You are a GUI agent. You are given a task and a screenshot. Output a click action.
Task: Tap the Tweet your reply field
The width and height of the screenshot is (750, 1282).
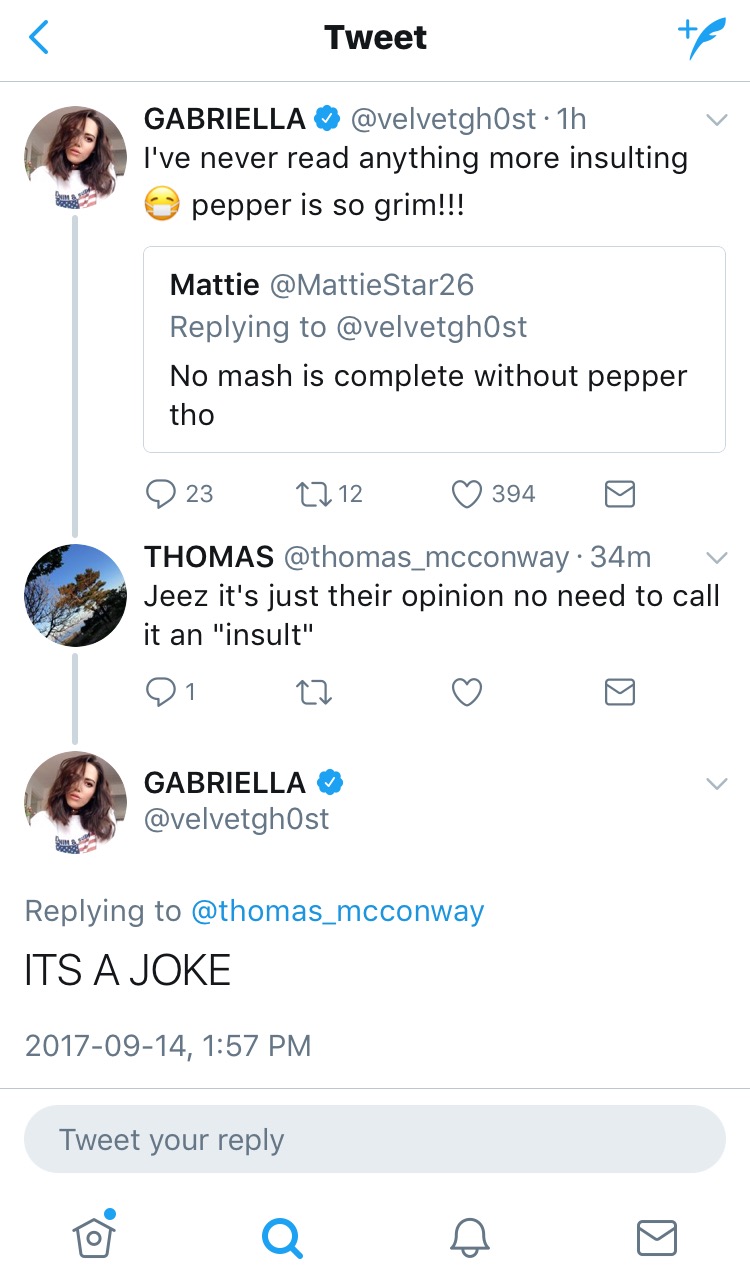(x=374, y=1139)
